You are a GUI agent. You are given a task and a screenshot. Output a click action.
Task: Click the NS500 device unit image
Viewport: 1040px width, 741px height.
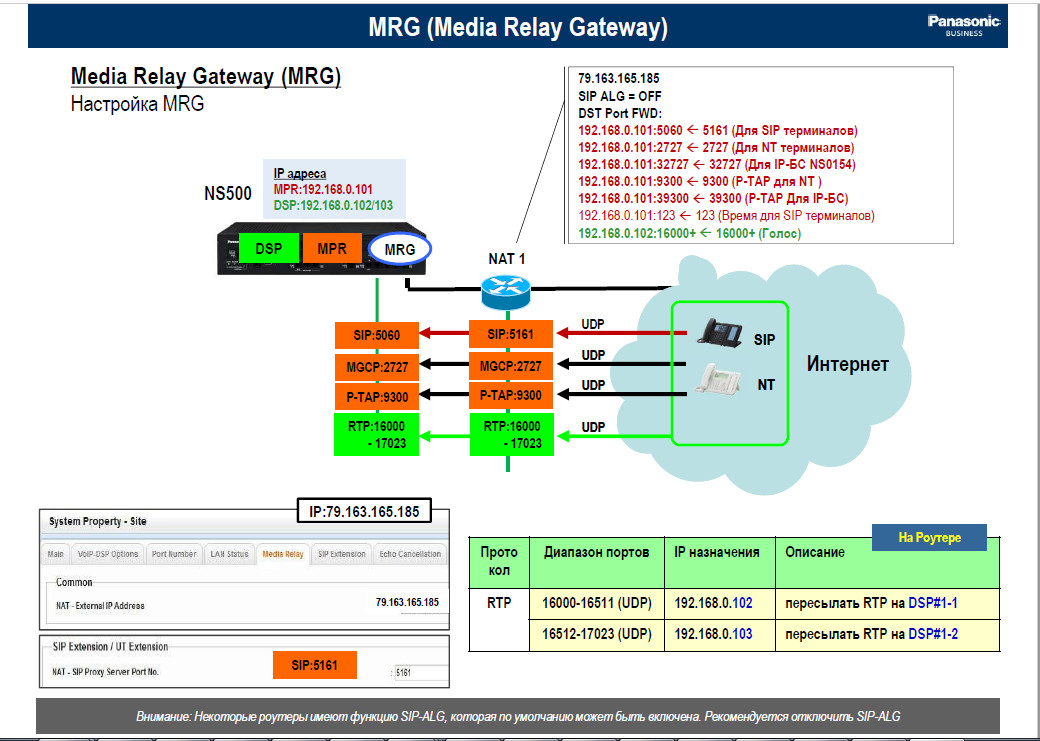click(322, 248)
